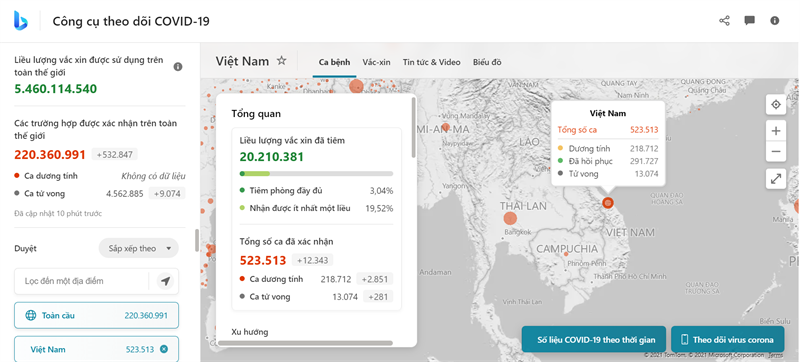800x362 pixels.
Task: Click the Việt Nam red map marker
Action: point(608,202)
